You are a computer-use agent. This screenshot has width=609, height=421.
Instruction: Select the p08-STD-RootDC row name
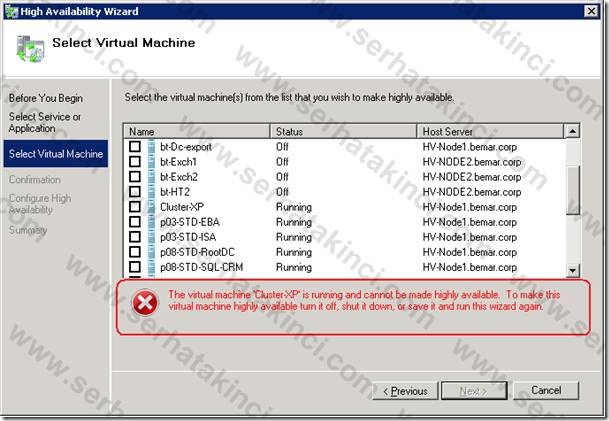click(197, 252)
